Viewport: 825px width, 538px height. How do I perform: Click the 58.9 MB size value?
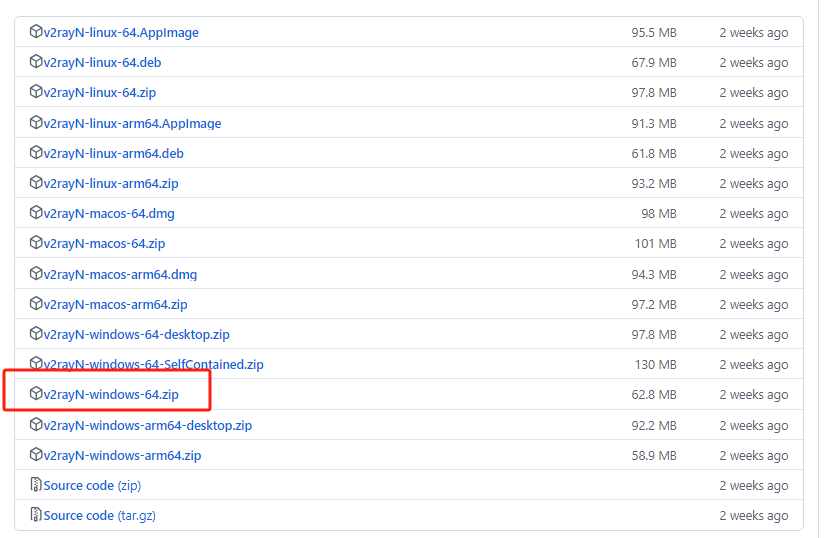tap(654, 455)
